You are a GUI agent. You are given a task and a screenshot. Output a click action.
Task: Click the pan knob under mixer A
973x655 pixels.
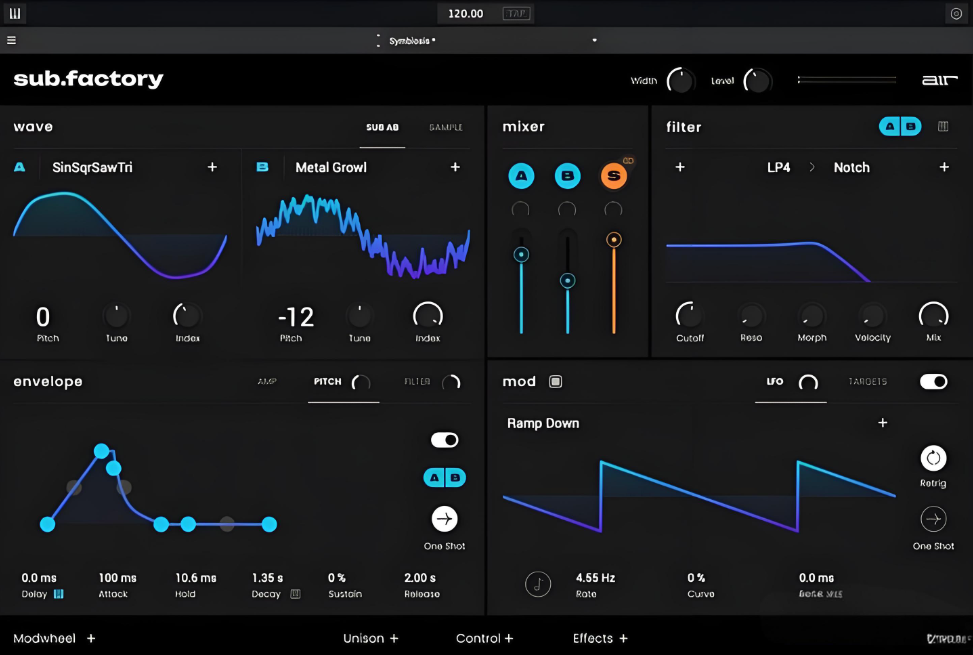521,210
